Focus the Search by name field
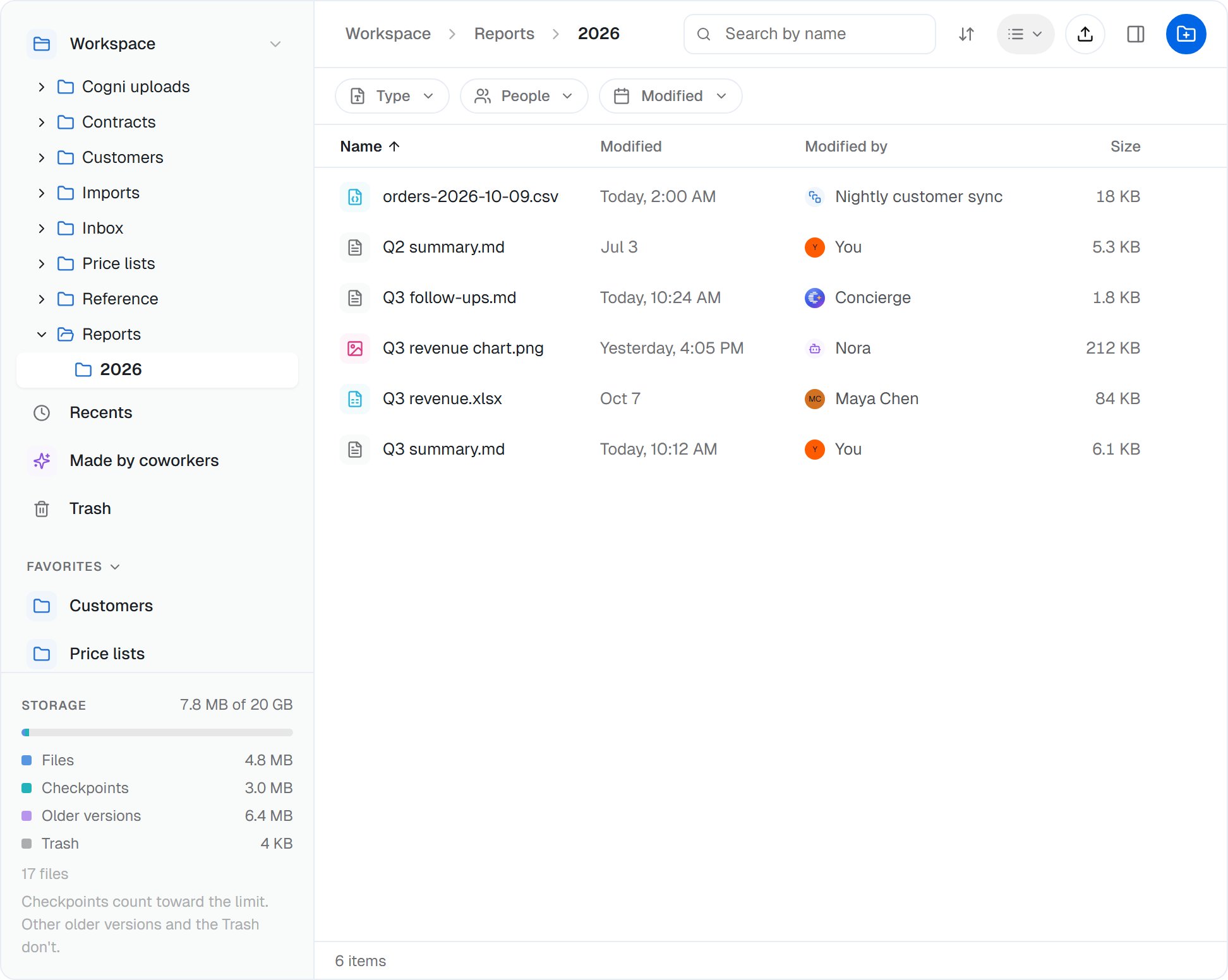This screenshot has width=1228, height=980. 809,34
